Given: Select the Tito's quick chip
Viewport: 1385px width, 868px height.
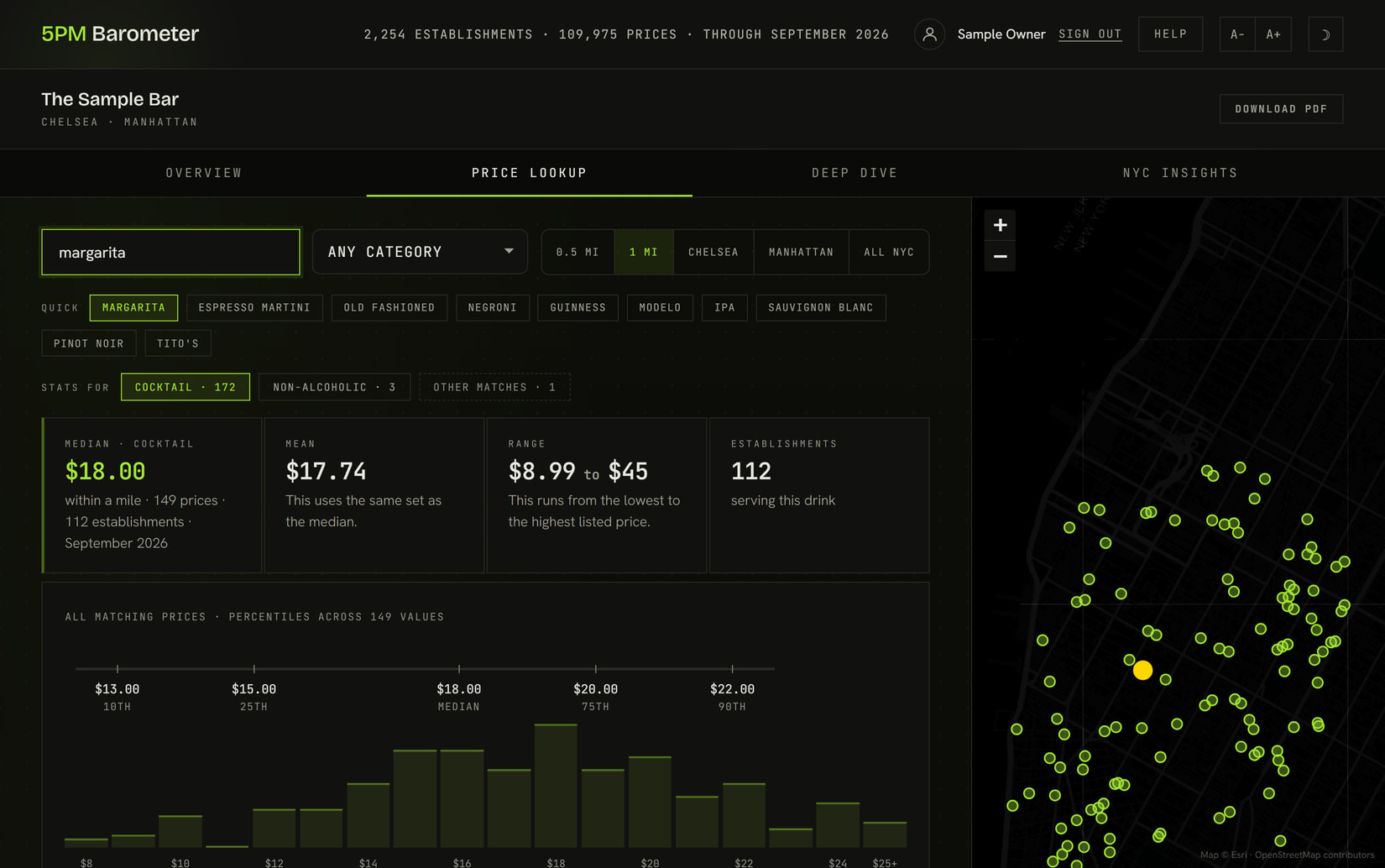Looking at the screenshot, I should [x=178, y=343].
